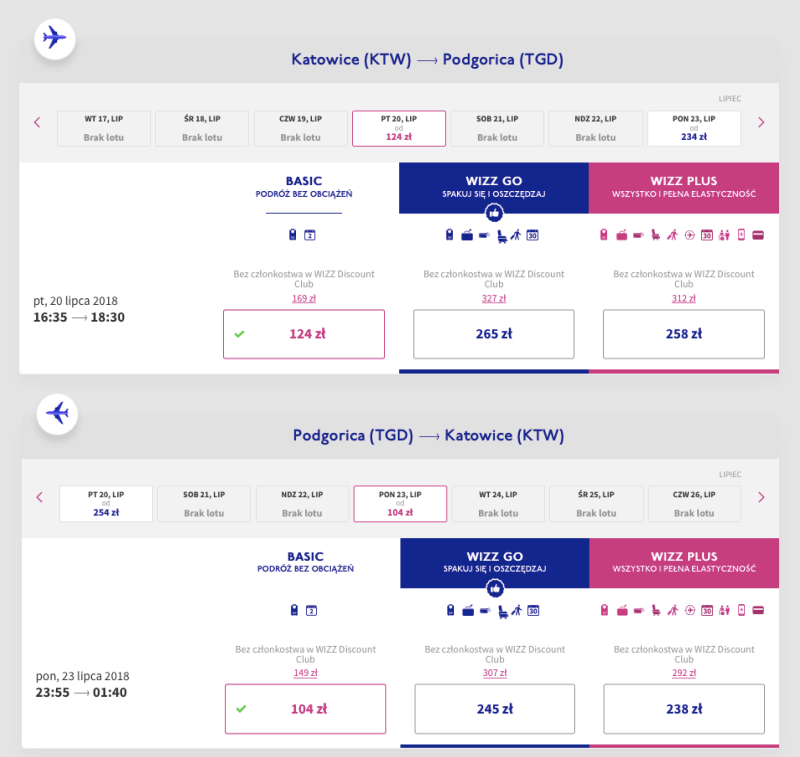Select return BASIC fare 104 zł
800x757 pixels.
pyautogui.click(x=306, y=709)
